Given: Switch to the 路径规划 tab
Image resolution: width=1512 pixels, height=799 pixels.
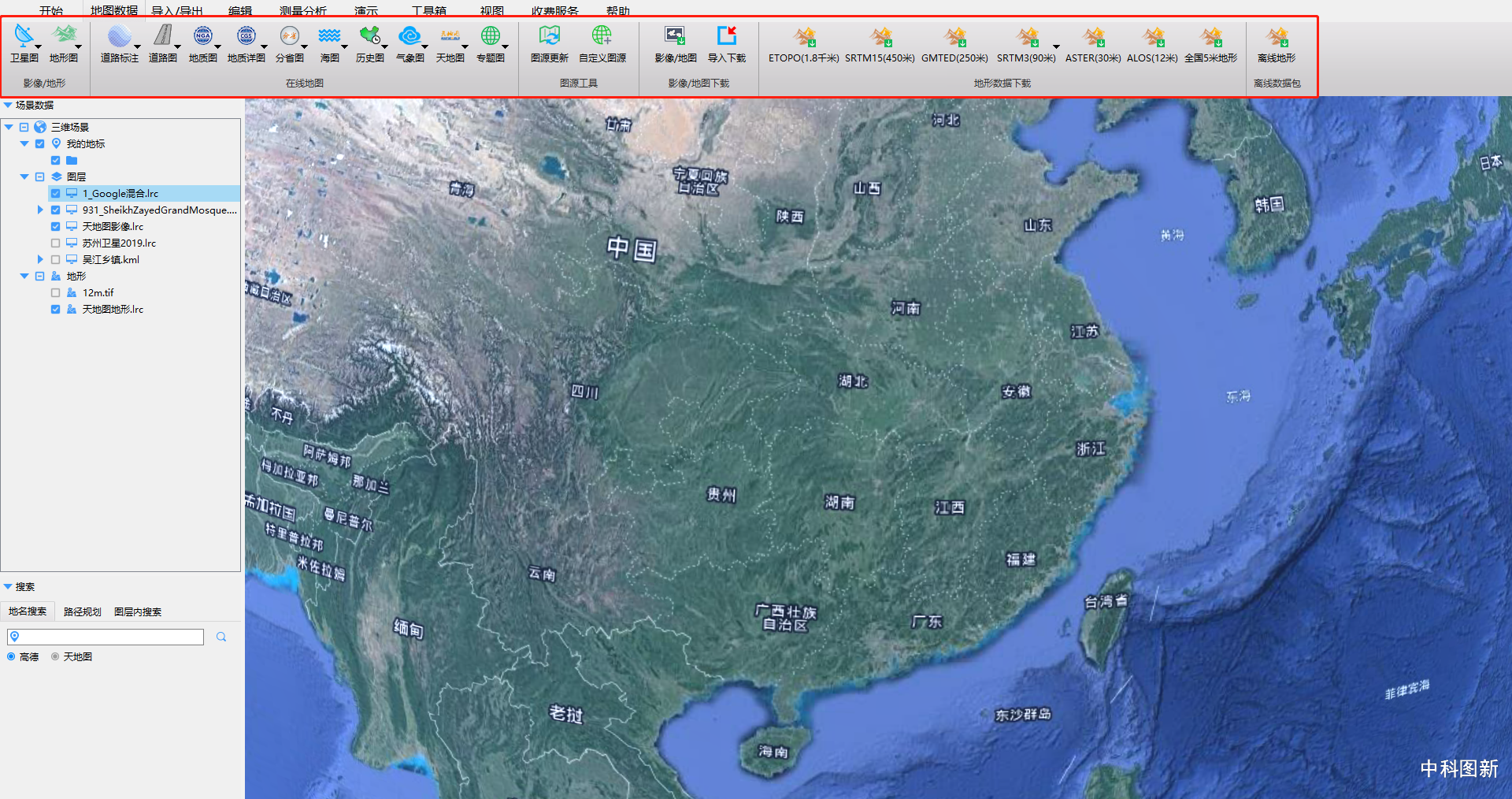Looking at the screenshot, I should pos(83,611).
